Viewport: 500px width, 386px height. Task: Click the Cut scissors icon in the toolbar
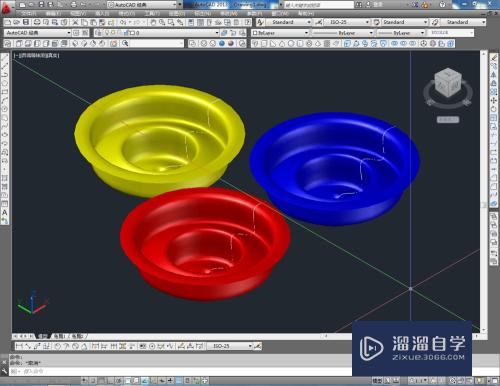tap(75, 22)
